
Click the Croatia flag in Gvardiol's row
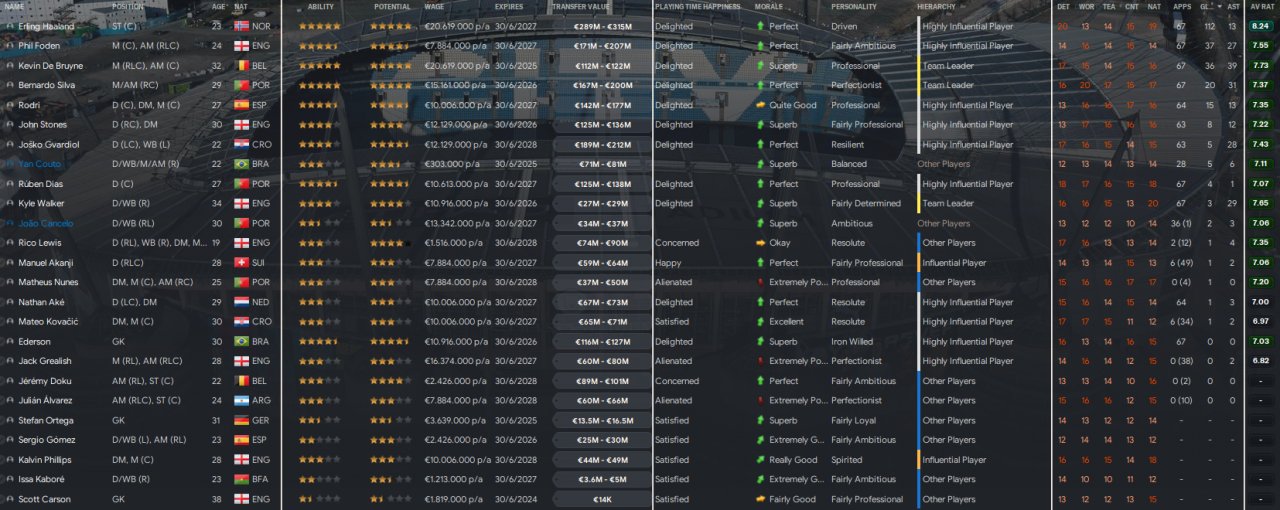241,145
